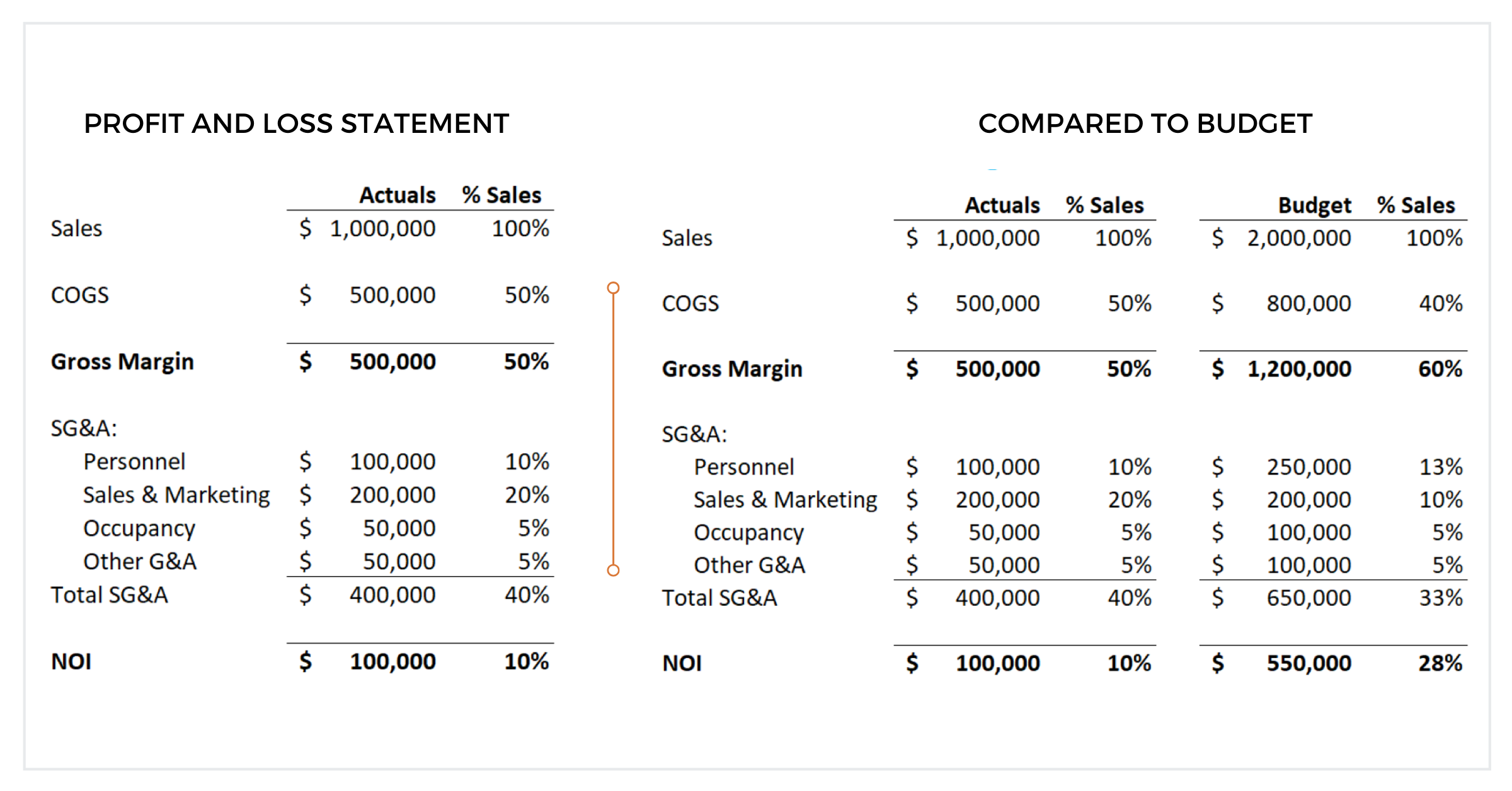Screen dimensions: 1512x791
Task: Click the top circle of the orange connector line
Action: point(613,288)
